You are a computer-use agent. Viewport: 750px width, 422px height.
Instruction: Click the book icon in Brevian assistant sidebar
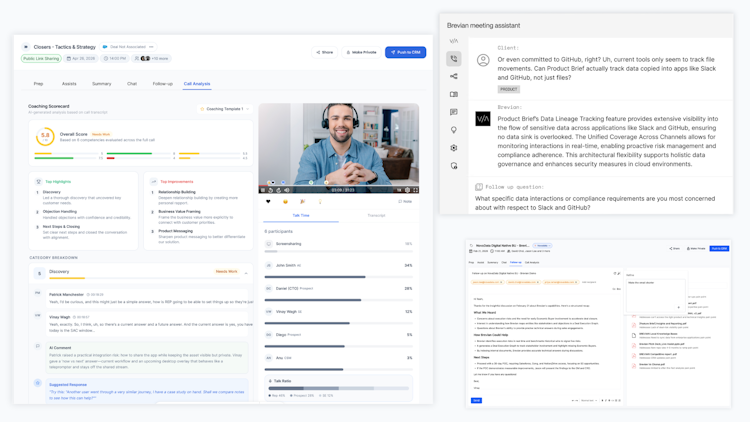453,94
